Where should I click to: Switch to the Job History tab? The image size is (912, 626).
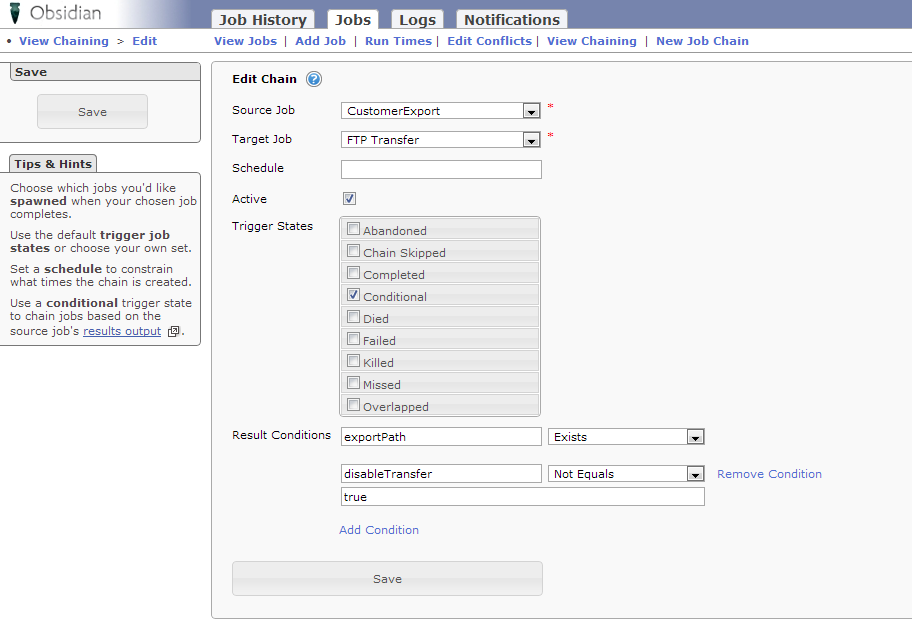coord(263,20)
